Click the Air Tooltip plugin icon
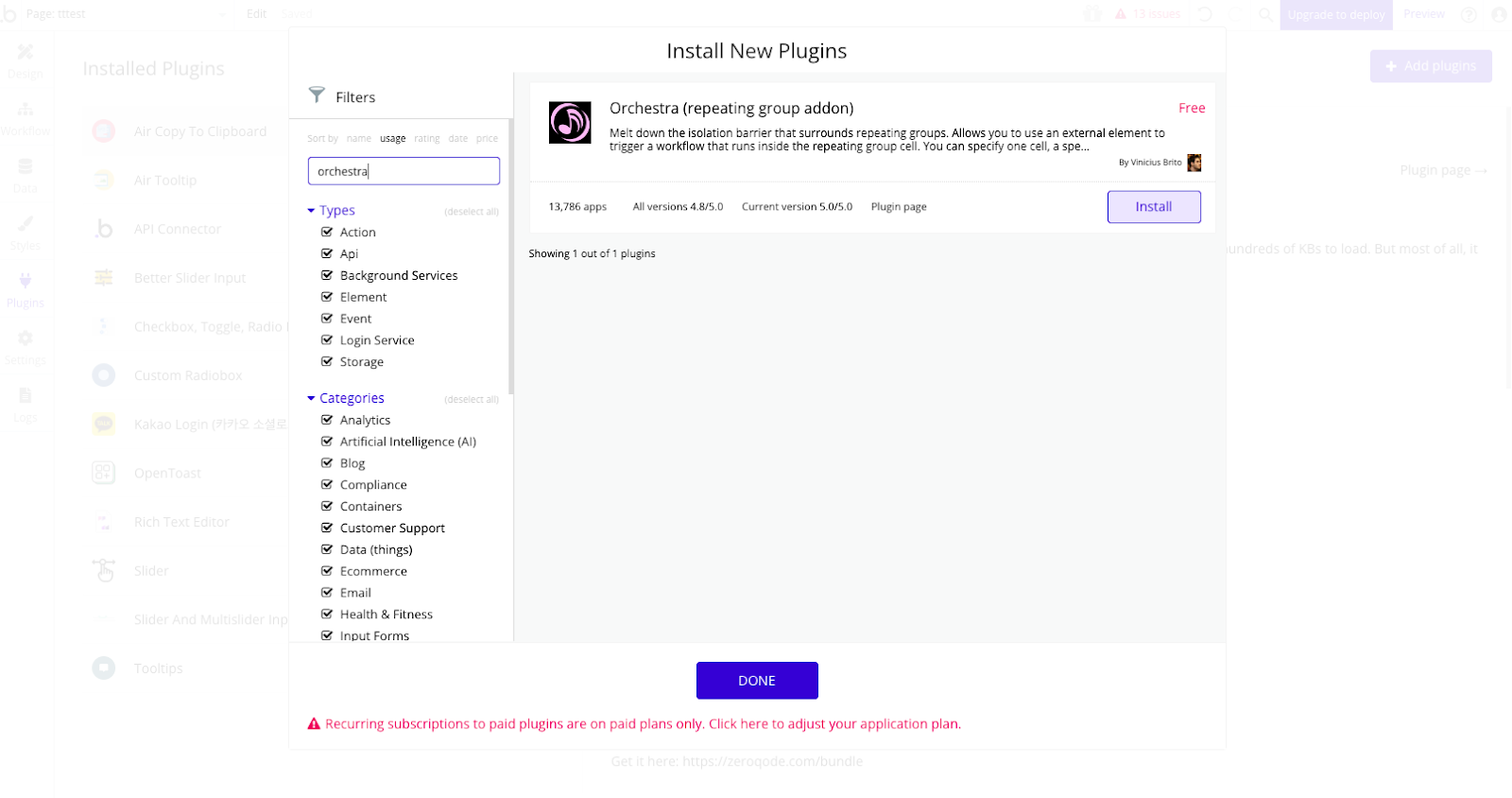This screenshot has width=1512, height=798. pyautogui.click(x=104, y=180)
